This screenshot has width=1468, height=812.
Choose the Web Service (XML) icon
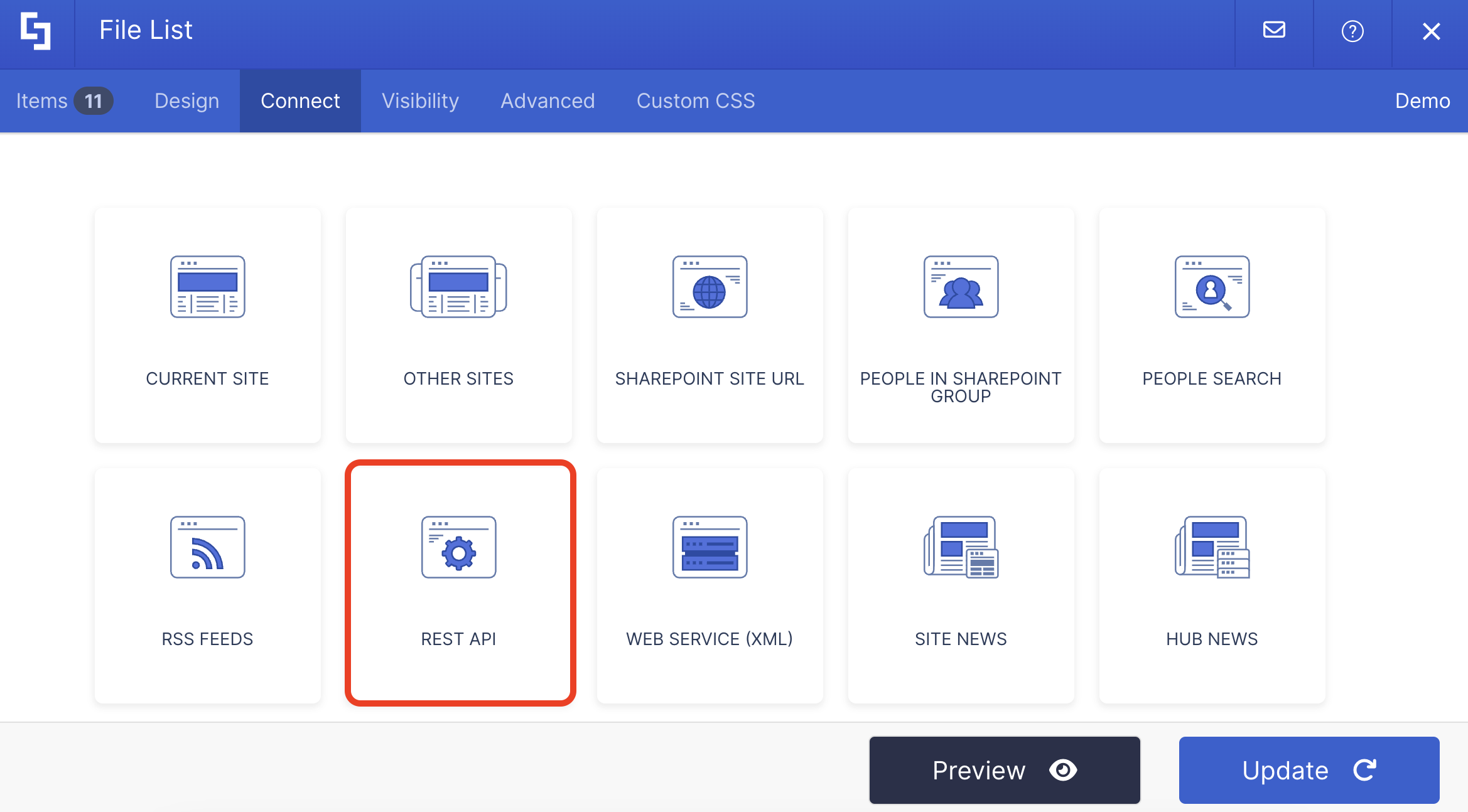pos(710,547)
